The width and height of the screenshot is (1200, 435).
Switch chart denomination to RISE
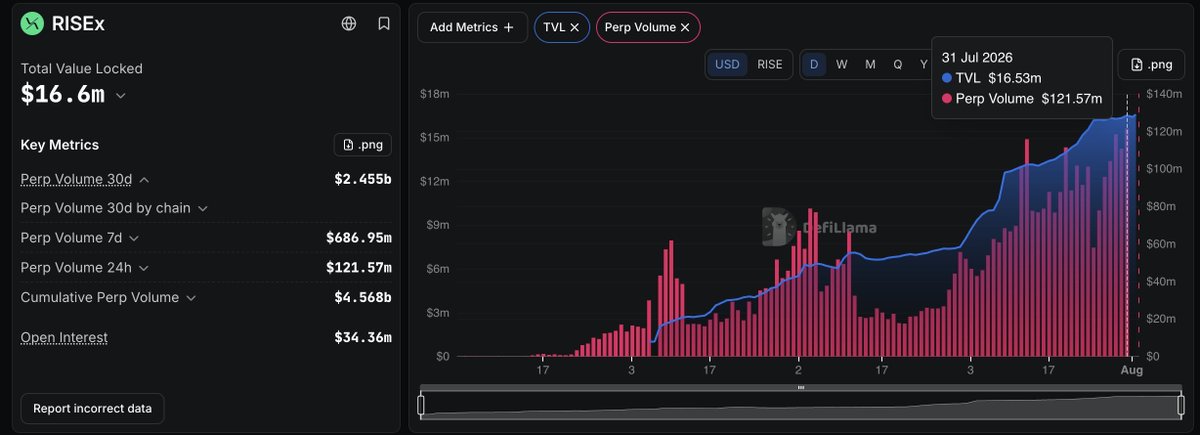pyautogui.click(x=770, y=64)
